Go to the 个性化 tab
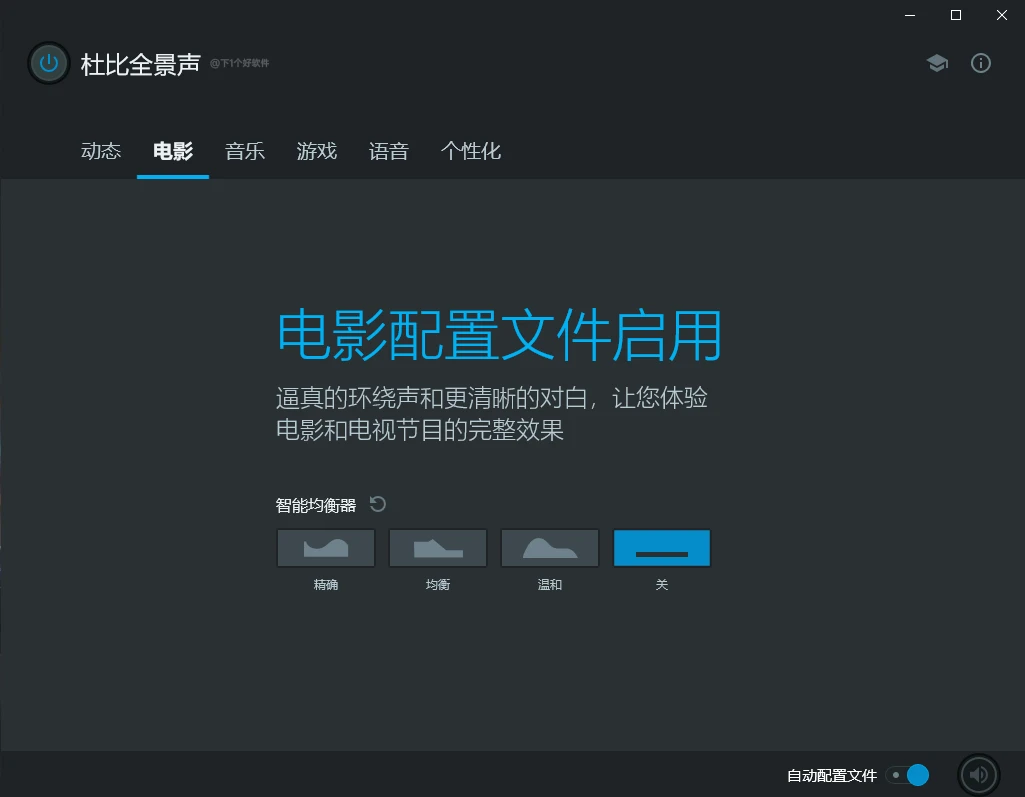 pos(471,151)
